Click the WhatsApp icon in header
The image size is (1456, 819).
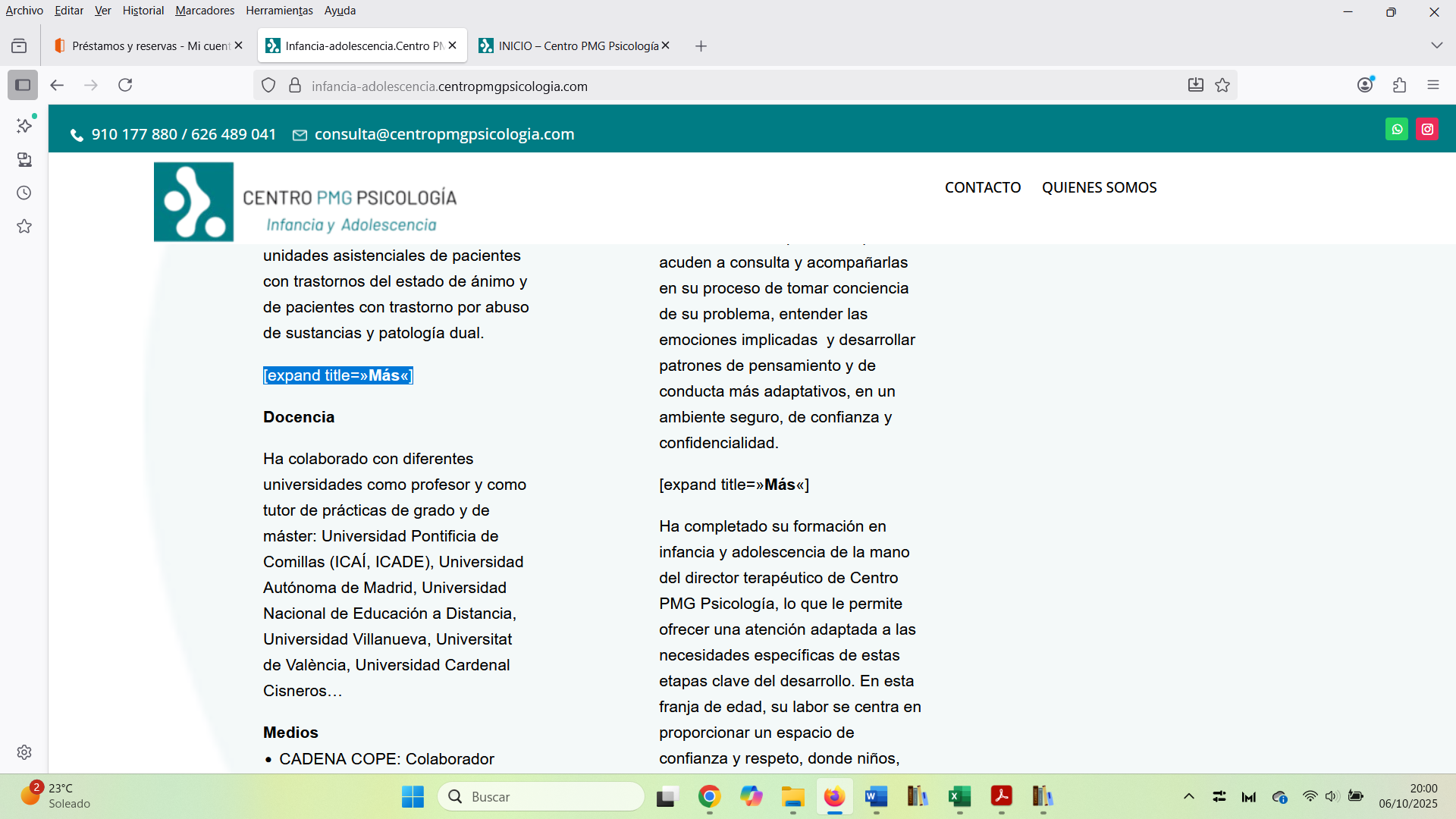tap(1397, 129)
